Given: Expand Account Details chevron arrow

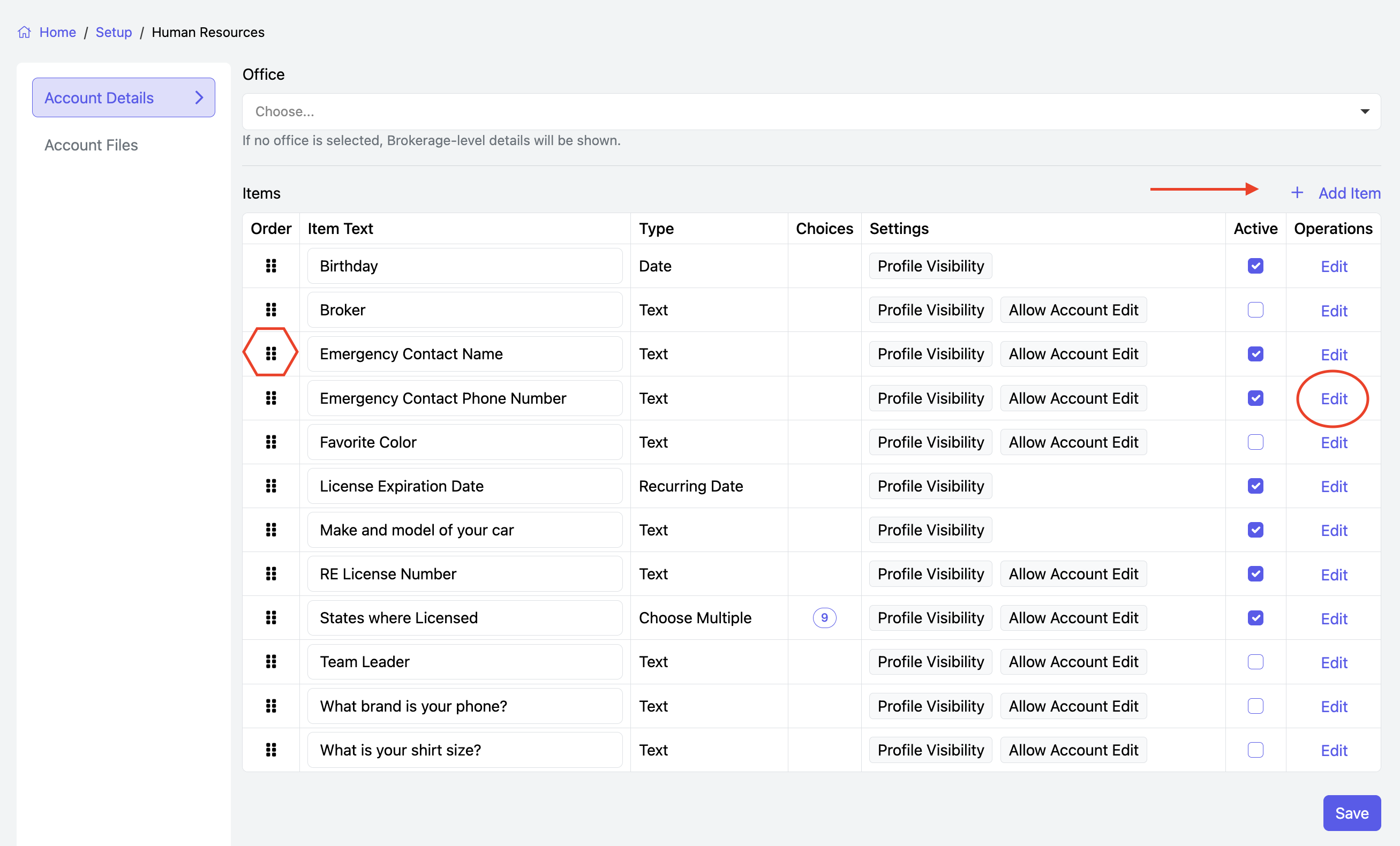Looking at the screenshot, I should click(x=199, y=98).
